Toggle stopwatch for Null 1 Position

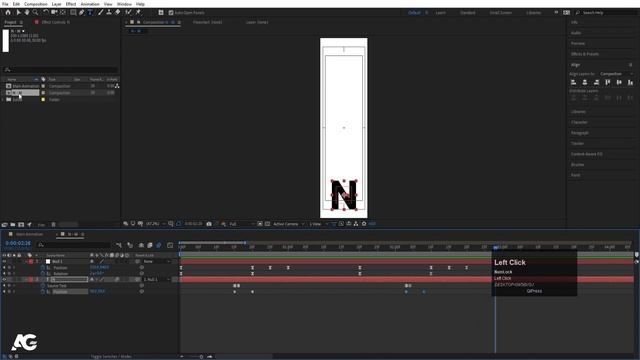pyautogui.click(x=43, y=268)
